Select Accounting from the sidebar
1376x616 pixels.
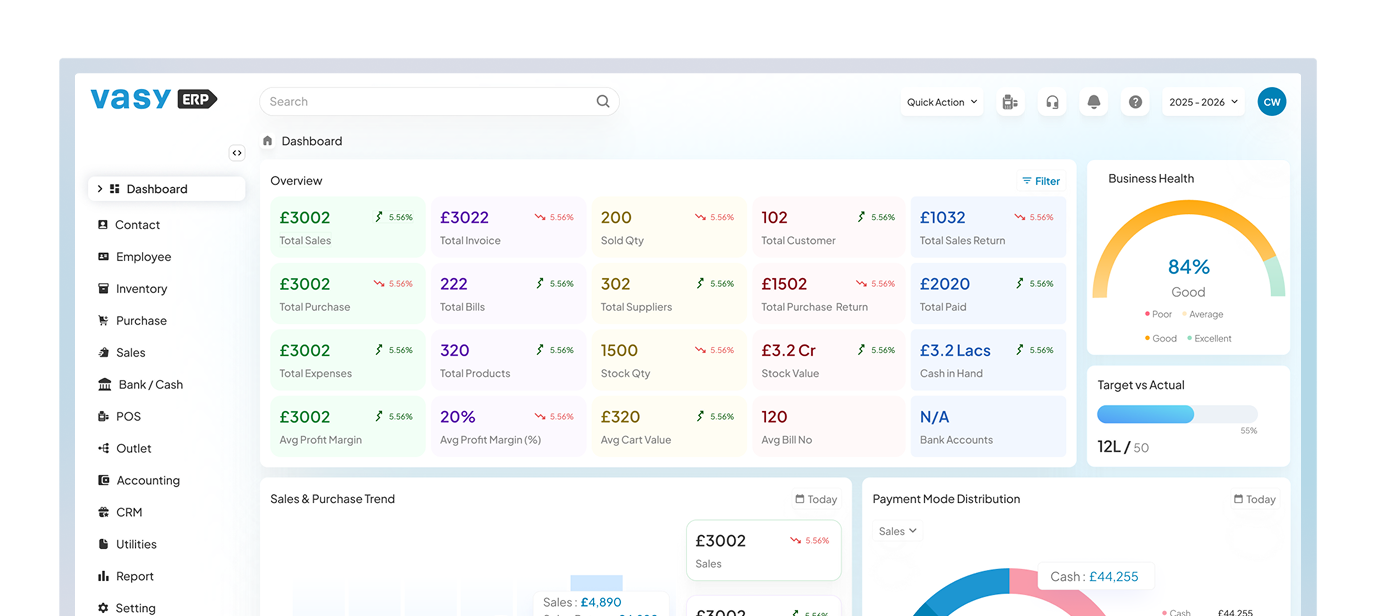(x=148, y=481)
